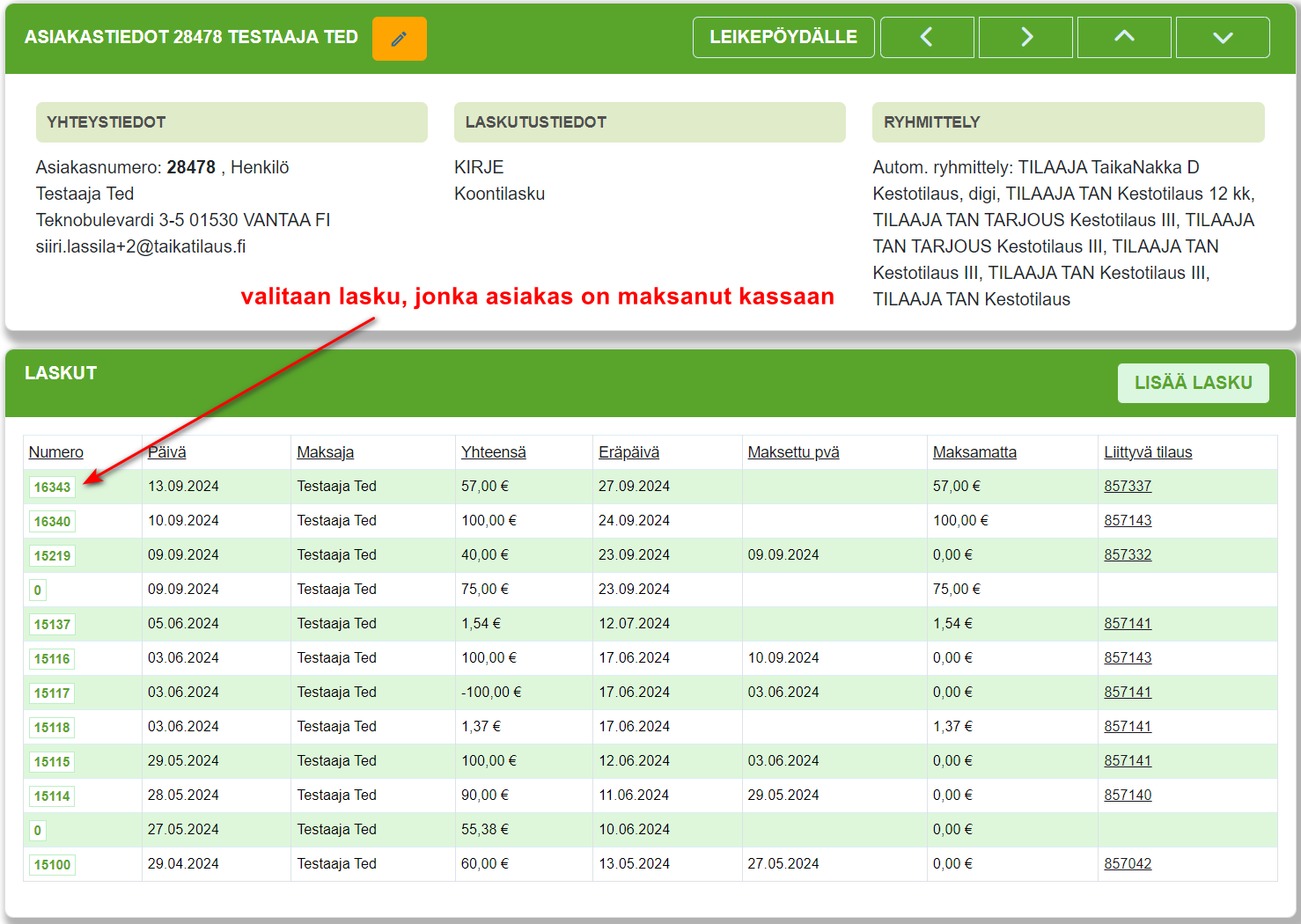
Task: Click Testaaja Ted payer in invoice 16343 row
Action: click(336, 486)
